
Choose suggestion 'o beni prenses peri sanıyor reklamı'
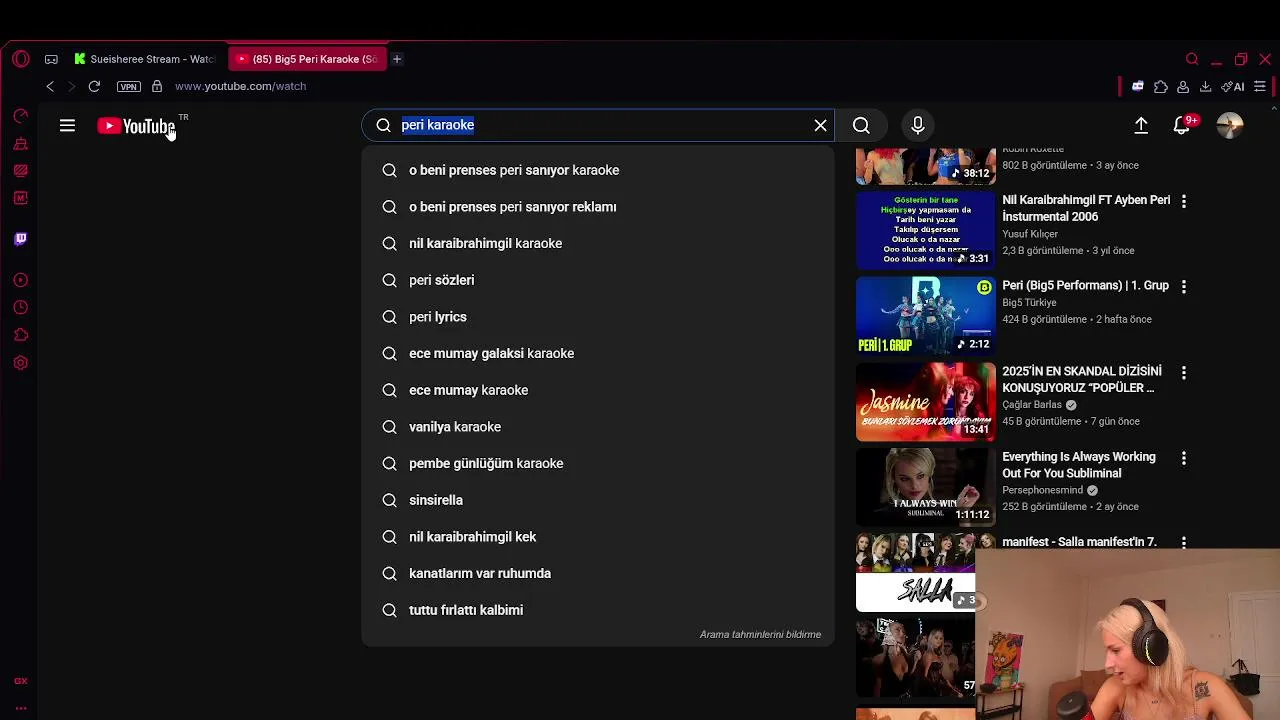point(598,207)
